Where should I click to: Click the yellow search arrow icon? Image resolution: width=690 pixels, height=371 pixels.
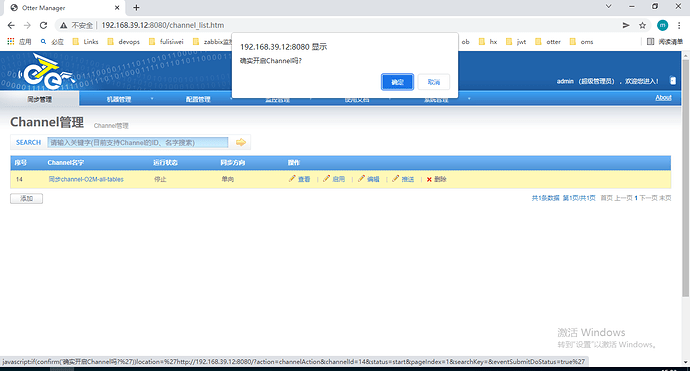pos(241,142)
